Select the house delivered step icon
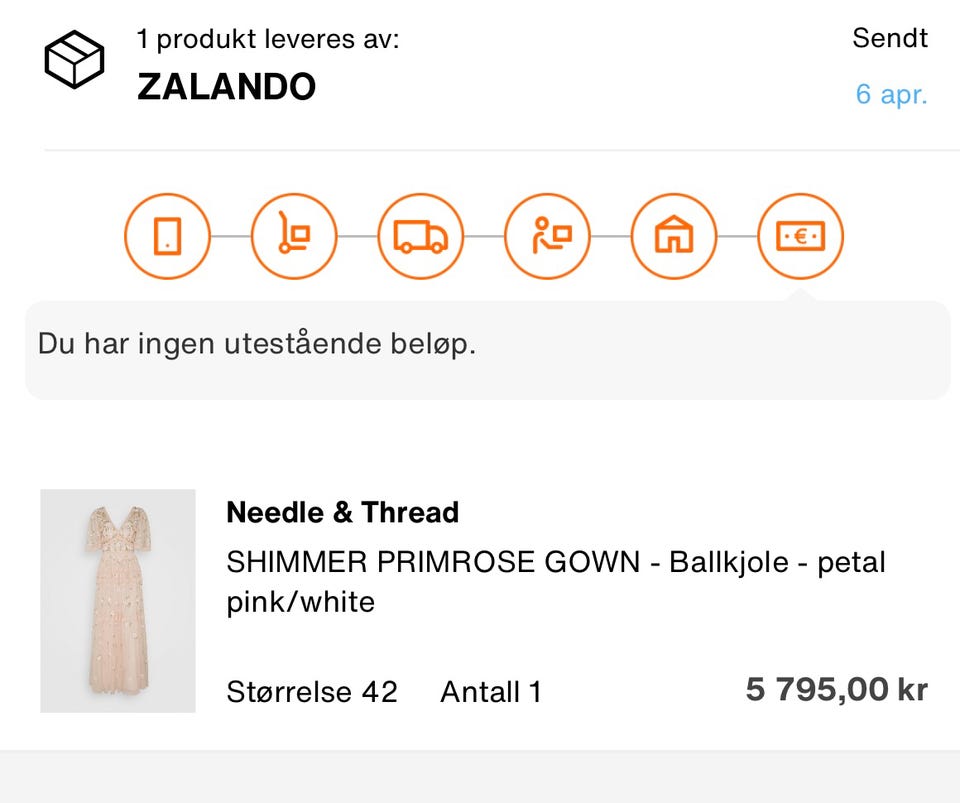The width and height of the screenshot is (960, 803). point(674,237)
